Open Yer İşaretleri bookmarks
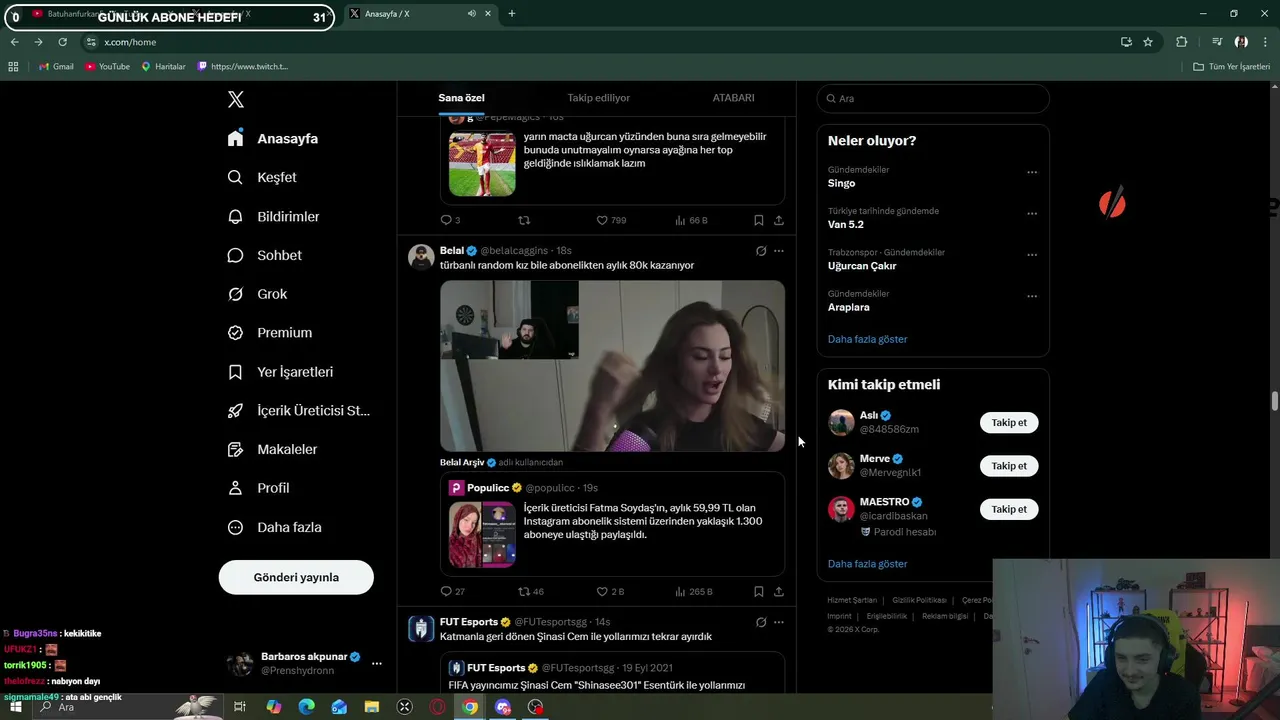This screenshot has width=1280, height=720. coord(280,371)
